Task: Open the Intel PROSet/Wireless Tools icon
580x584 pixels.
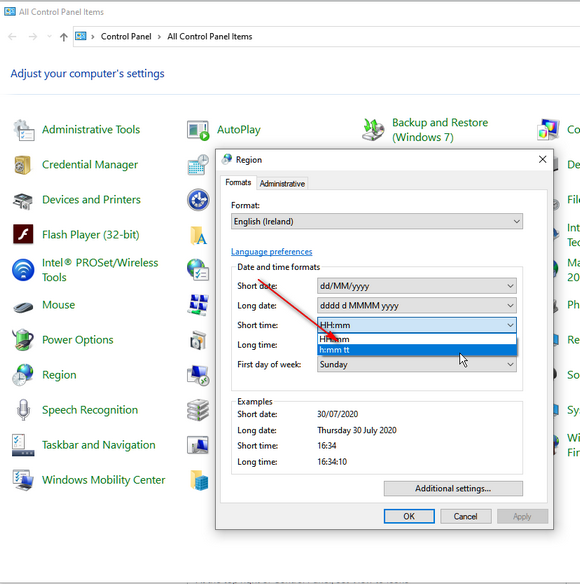Action: pyautogui.click(x=23, y=270)
